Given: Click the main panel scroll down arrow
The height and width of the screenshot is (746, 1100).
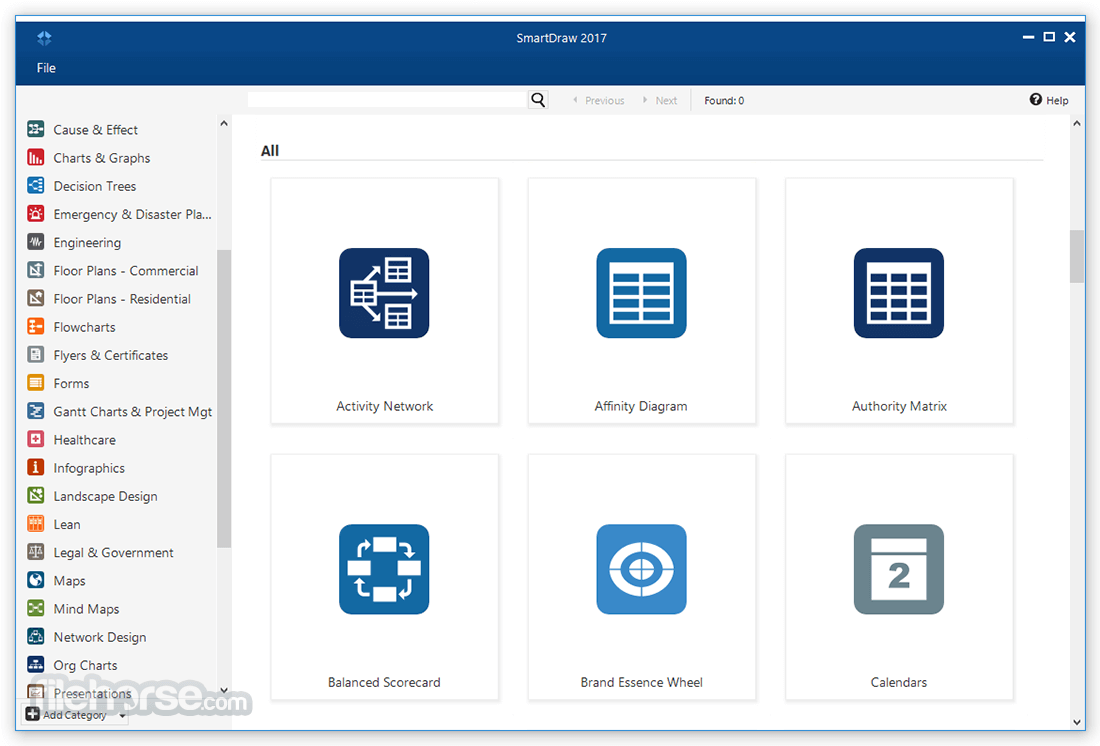Looking at the screenshot, I should [1077, 722].
